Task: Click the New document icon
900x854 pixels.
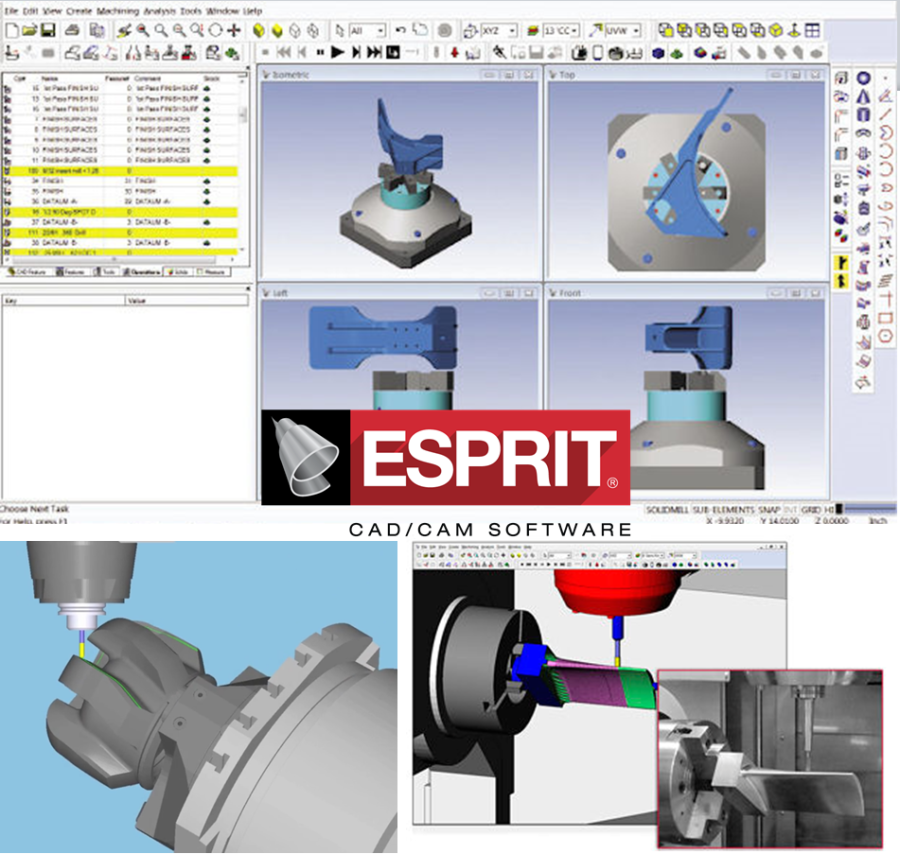Action: [10, 30]
